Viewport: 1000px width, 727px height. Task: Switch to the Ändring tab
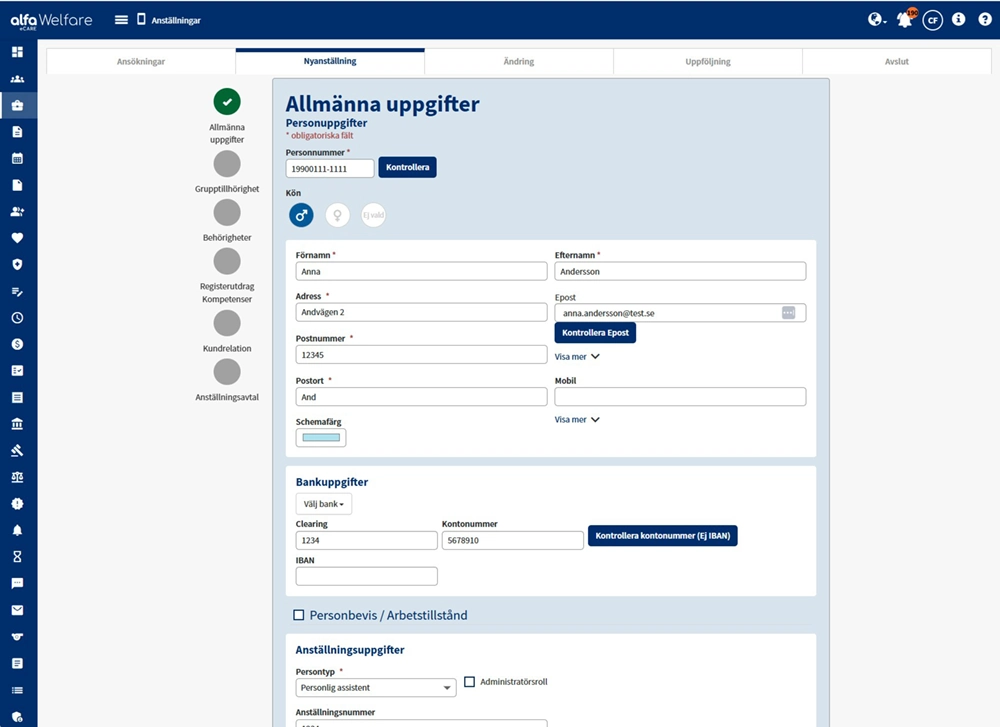[518, 61]
